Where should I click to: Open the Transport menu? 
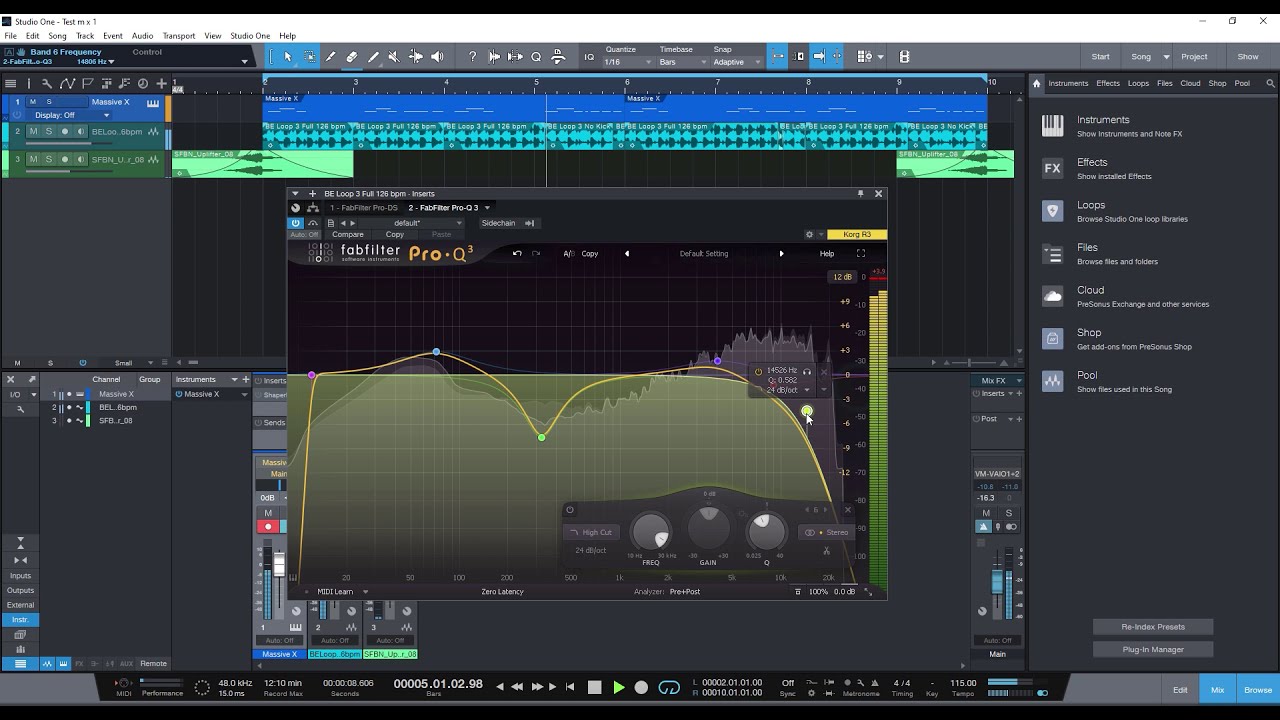(x=179, y=36)
